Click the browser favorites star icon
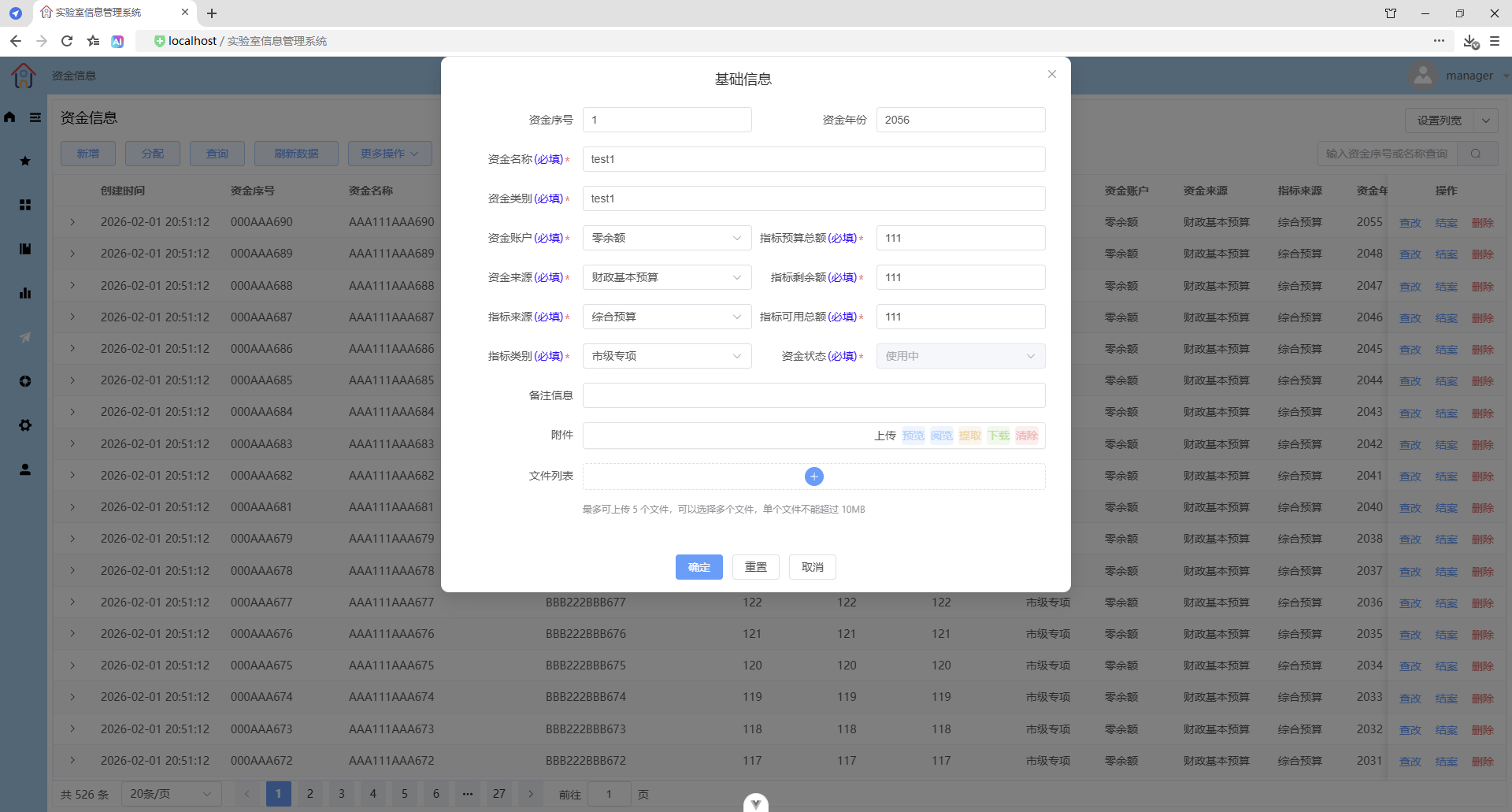This screenshot has width=1512, height=812. pyautogui.click(x=93, y=41)
